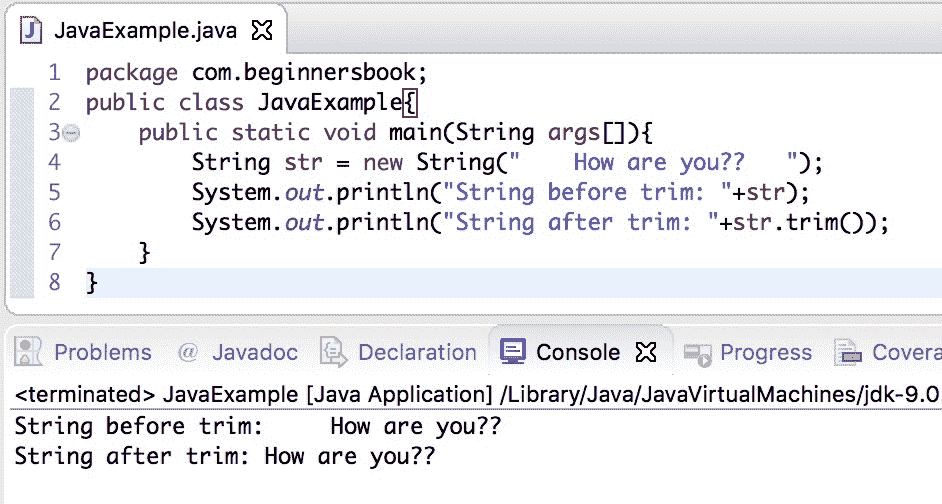Screen dimensions: 942x504
Task: Click the Progress view icon
Action: pos(697,352)
